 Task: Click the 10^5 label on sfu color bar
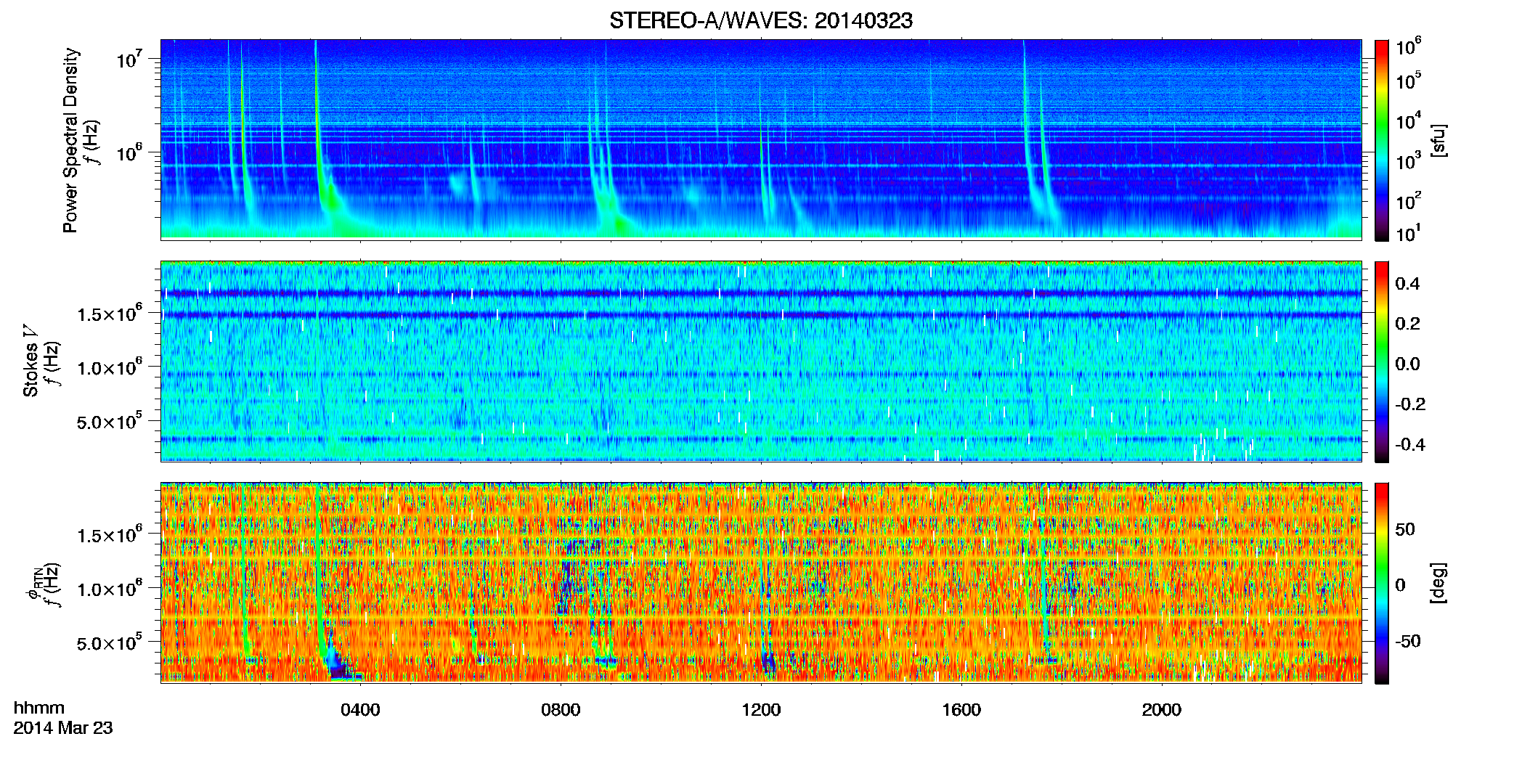coord(1409,81)
